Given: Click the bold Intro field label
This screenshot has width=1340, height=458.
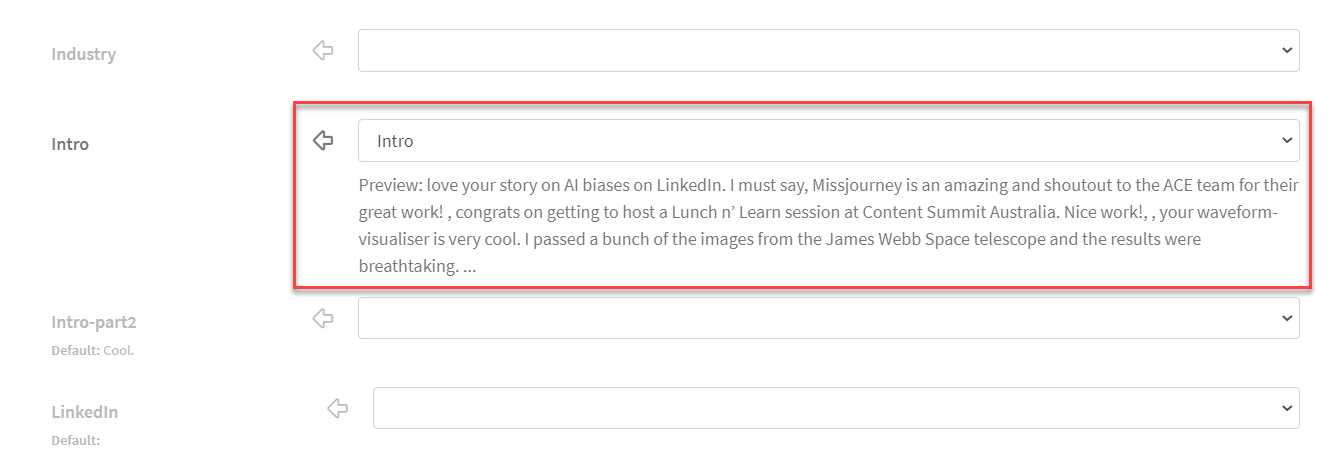Looking at the screenshot, I should (70, 144).
